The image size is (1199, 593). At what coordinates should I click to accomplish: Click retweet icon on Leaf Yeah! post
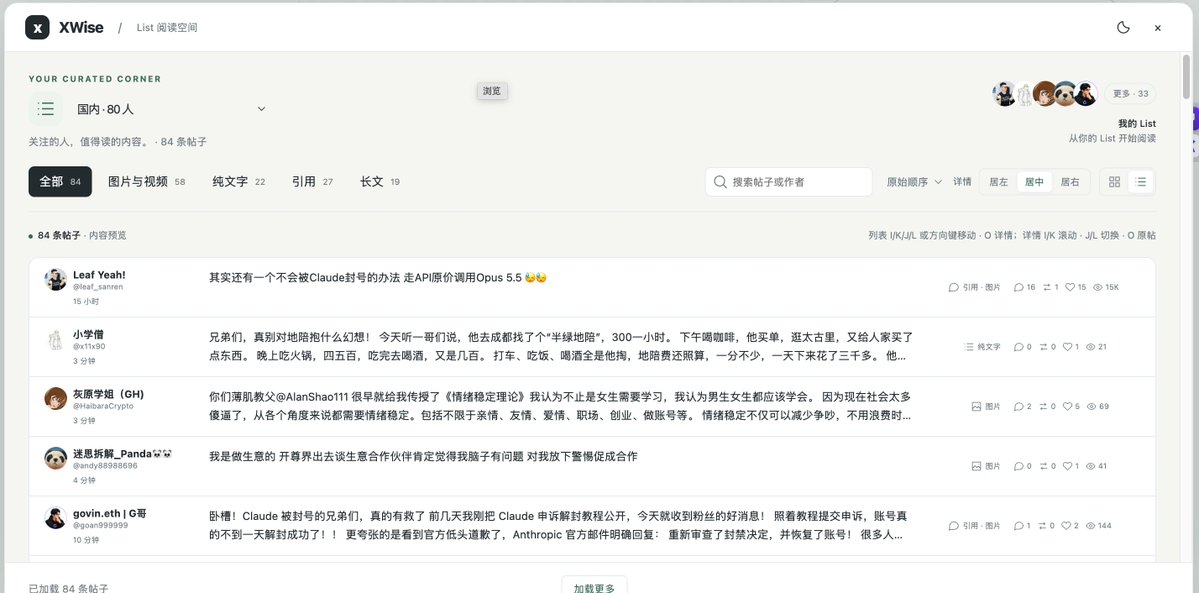point(1046,287)
